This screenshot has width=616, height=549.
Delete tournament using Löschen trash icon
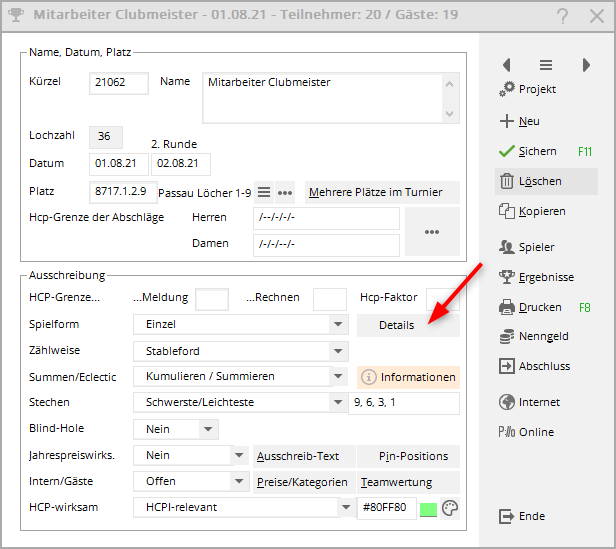tap(506, 181)
